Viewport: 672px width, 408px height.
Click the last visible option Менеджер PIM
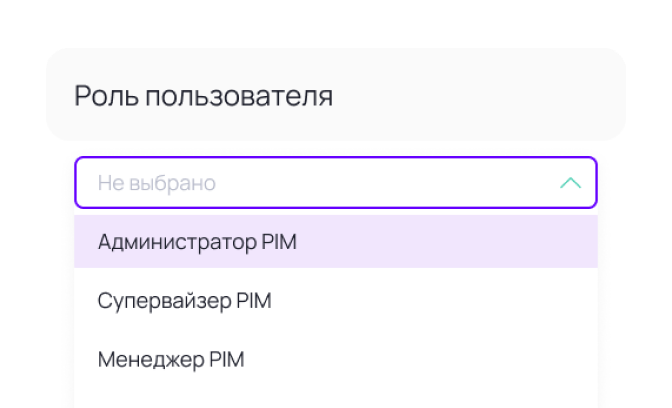[x=171, y=360]
